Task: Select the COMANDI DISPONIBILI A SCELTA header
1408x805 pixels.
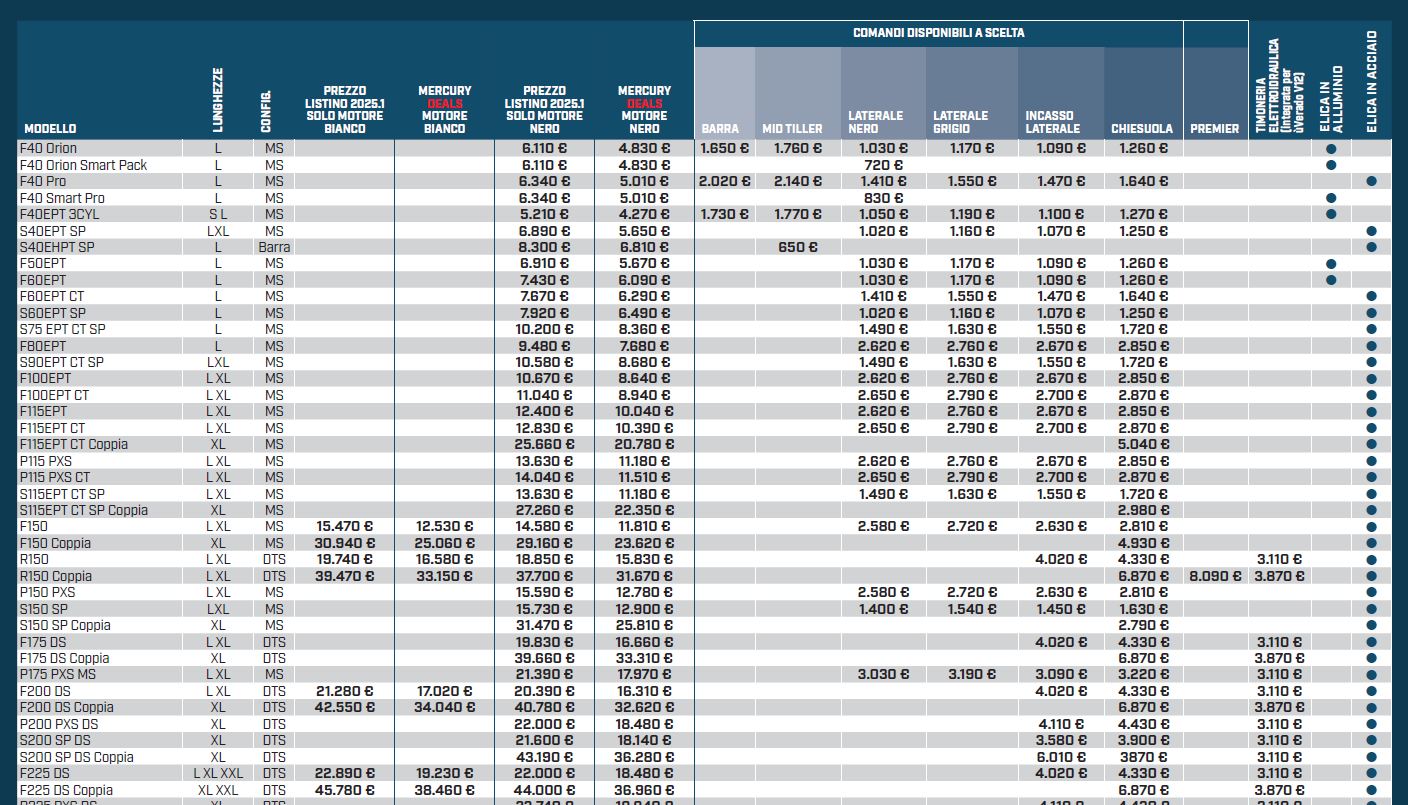Action: tap(938, 33)
